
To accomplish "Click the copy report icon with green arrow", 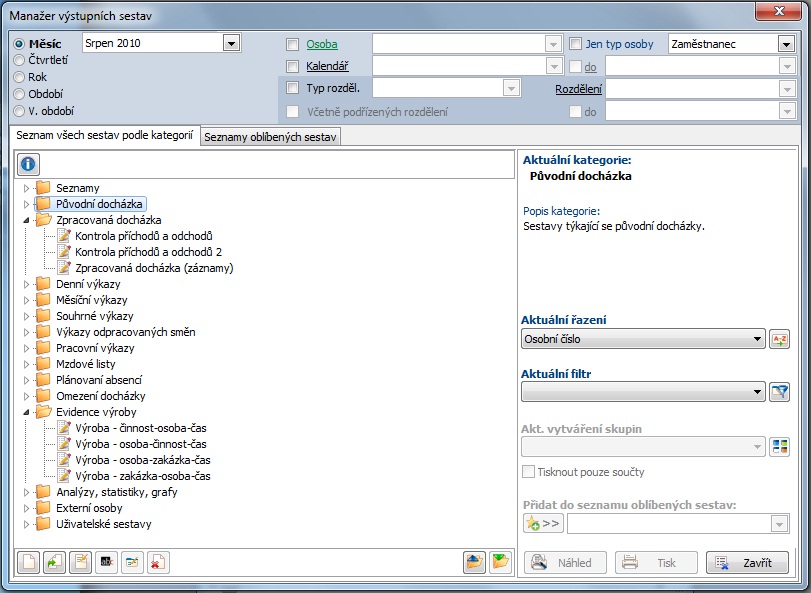I will (54, 562).
